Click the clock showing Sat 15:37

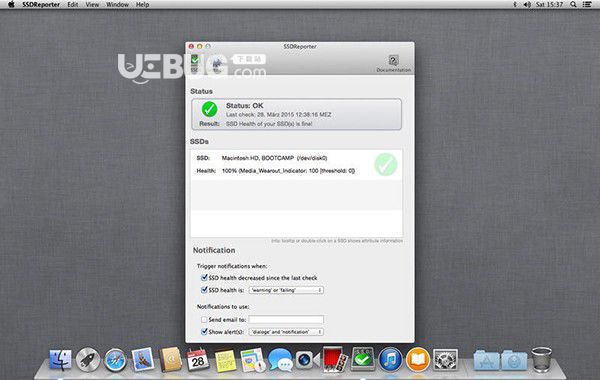pyautogui.click(x=549, y=5)
